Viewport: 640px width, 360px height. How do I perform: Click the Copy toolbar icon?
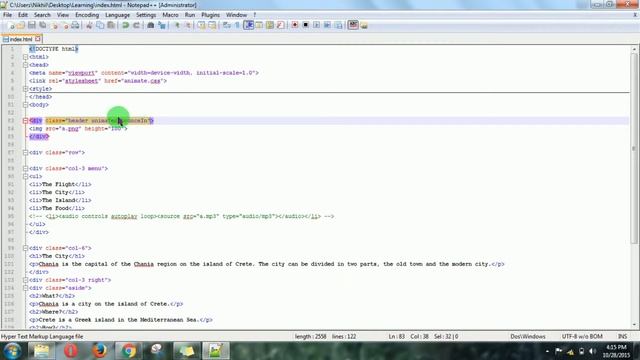click(x=100, y=25)
